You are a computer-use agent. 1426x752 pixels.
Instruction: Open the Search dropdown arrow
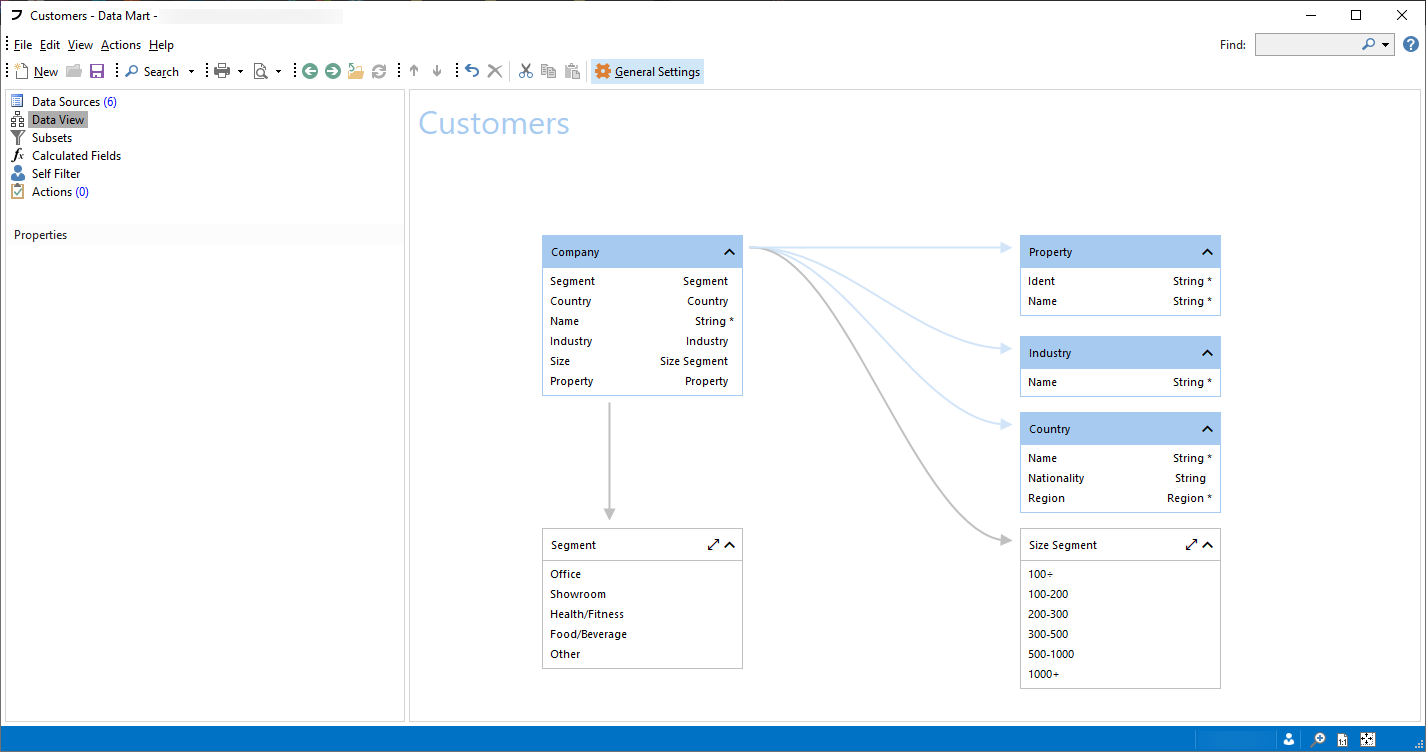[x=191, y=72]
